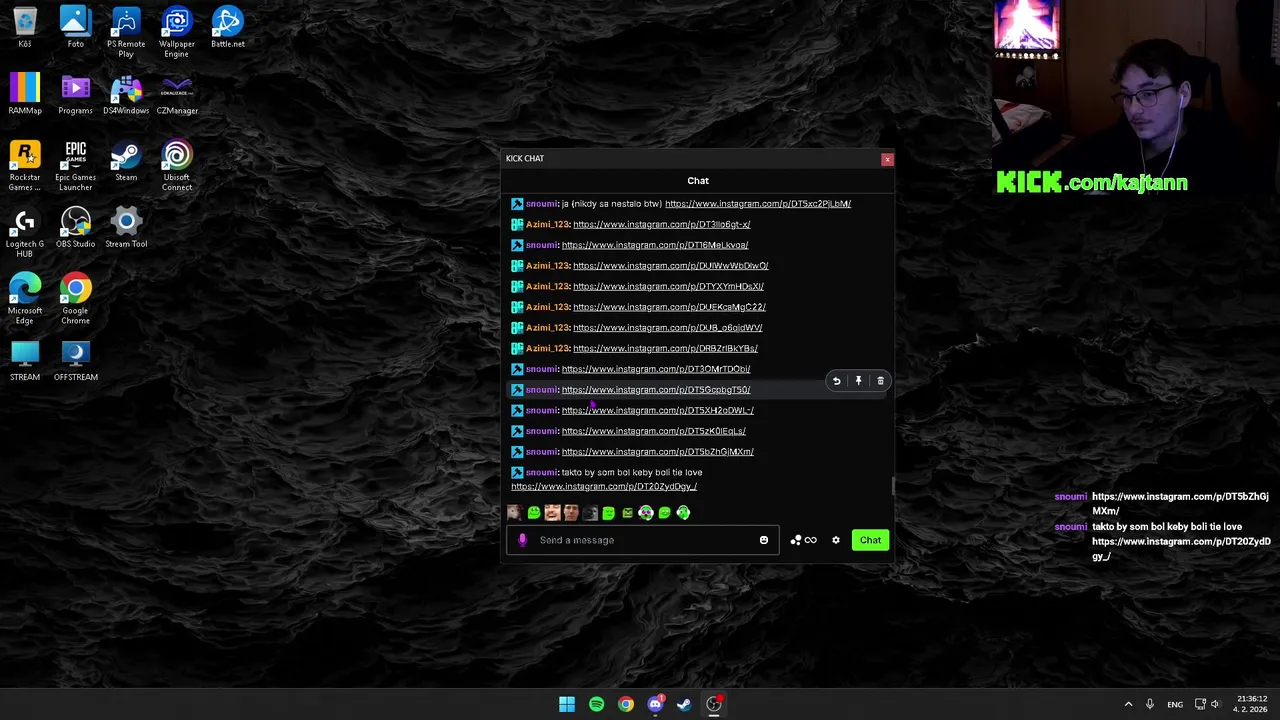
Task: Click the chat window scrollbar thumb
Action: [x=893, y=486]
